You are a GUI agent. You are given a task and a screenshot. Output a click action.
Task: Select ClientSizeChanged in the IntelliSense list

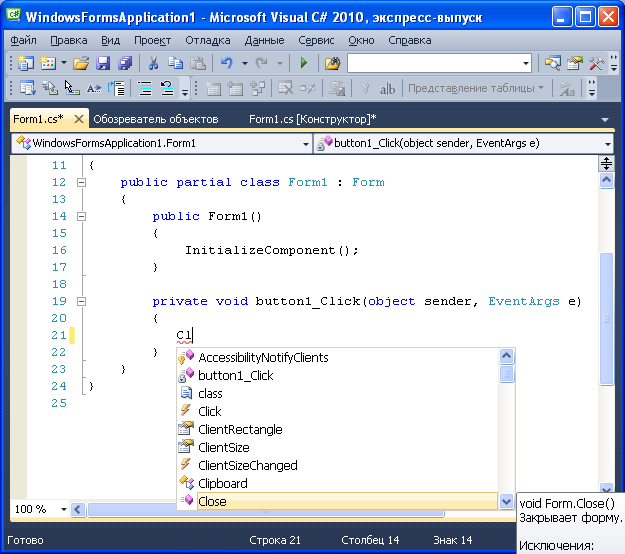[337, 466]
